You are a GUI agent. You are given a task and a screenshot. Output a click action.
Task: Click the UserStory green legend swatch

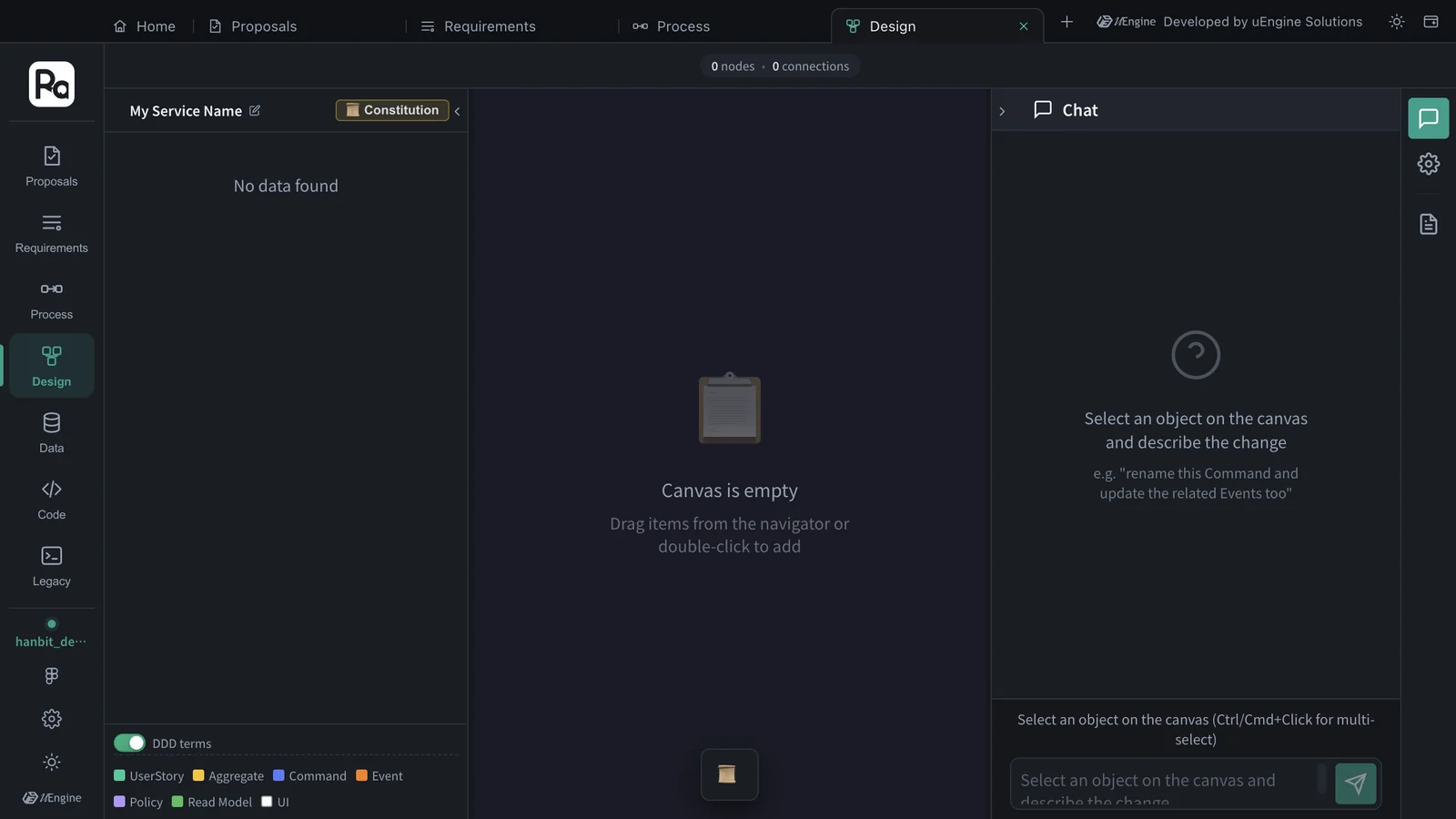click(119, 775)
